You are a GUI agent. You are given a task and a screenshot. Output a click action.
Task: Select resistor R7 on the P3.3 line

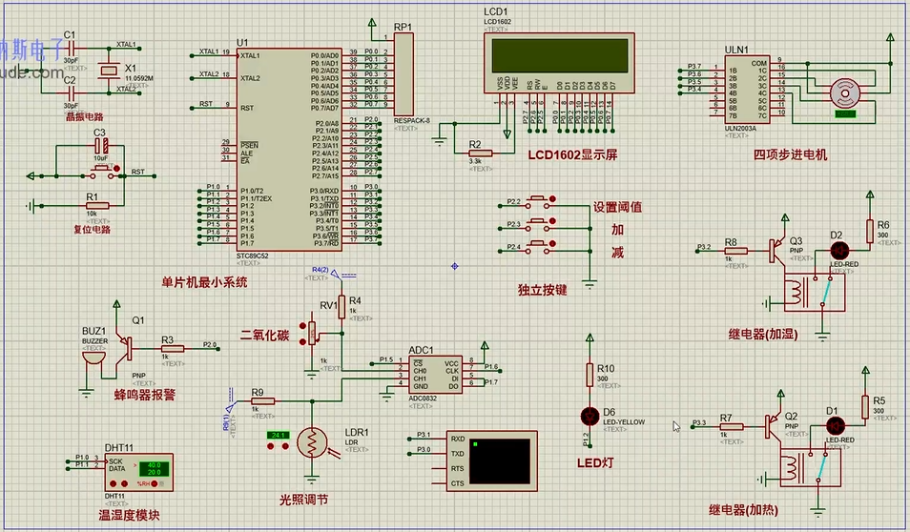click(x=731, y=426)
